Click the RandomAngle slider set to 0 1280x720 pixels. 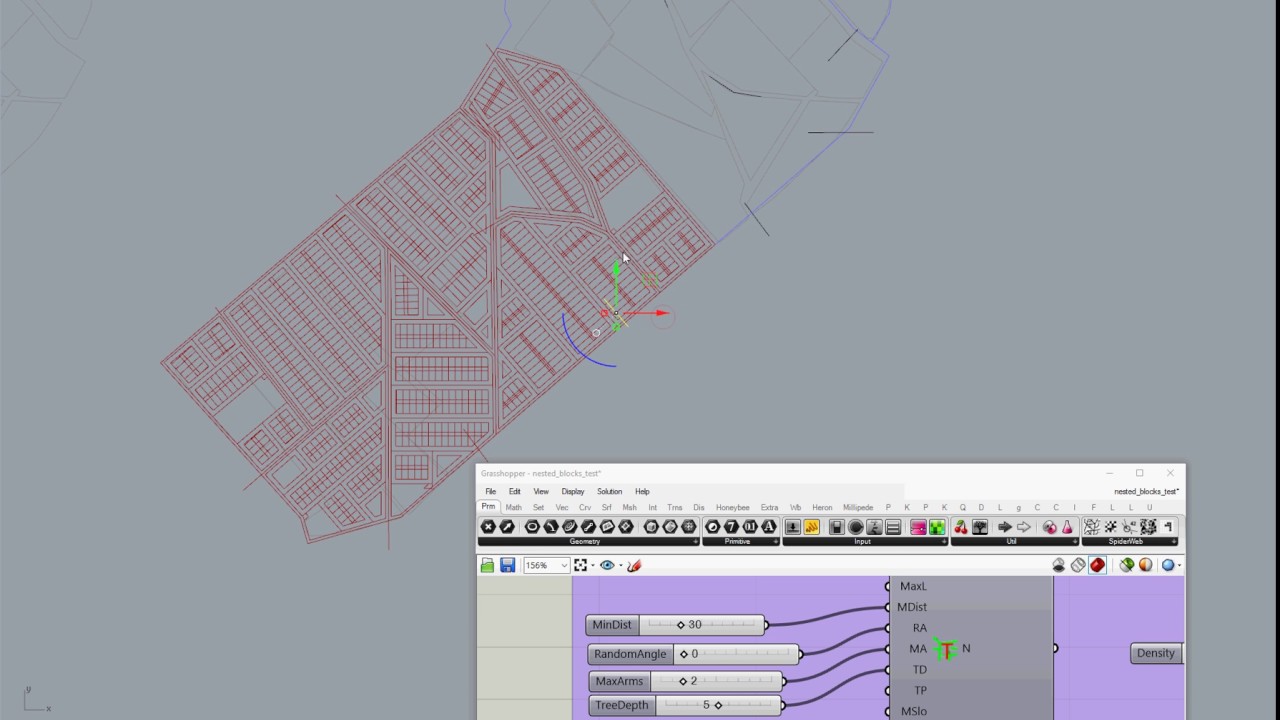[694, 654]
